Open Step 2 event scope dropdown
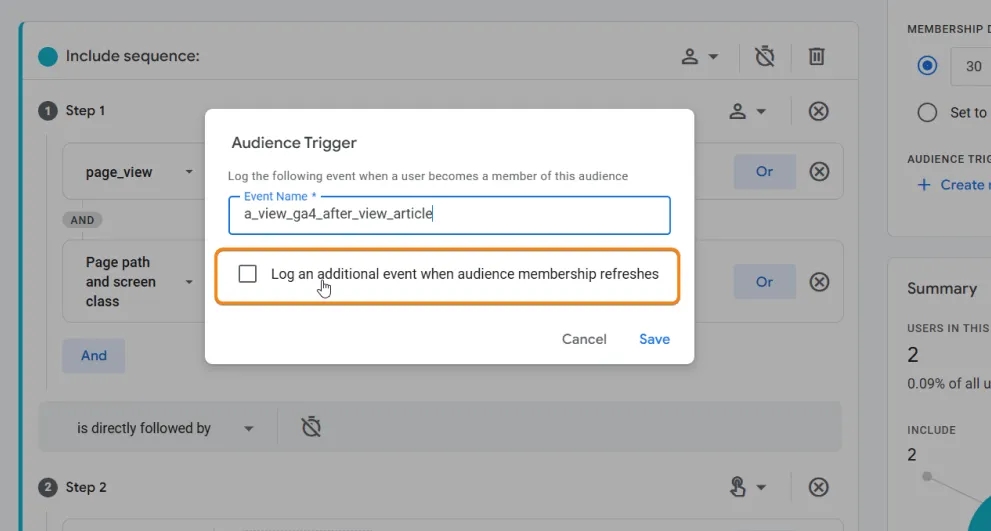This screenshot has height=531, width=991. coord(748,487)
